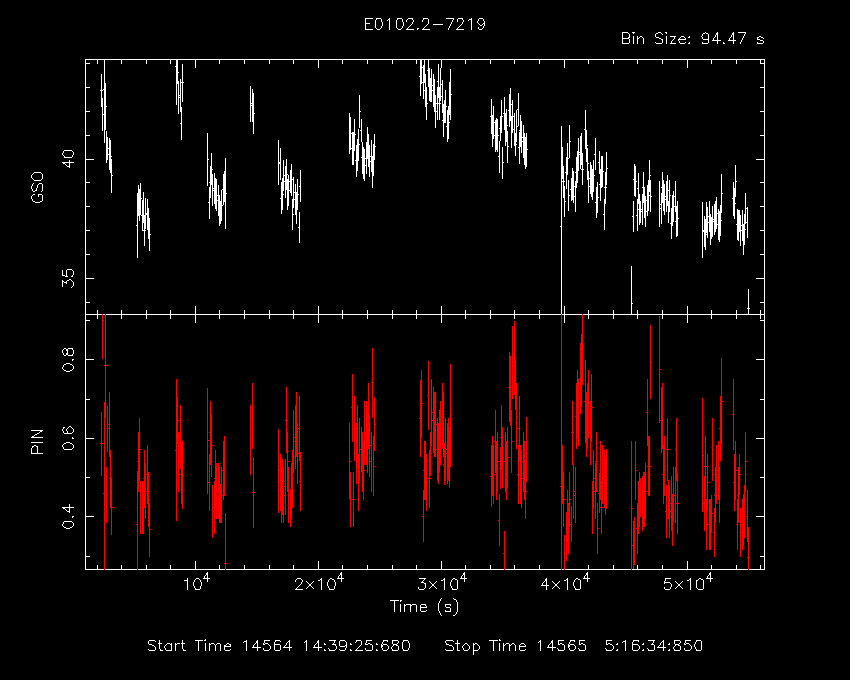Viewport: 850px width, 680px height.
Task: Click x-axis tick label 5×10^4
Action: [x=688, y=583]
